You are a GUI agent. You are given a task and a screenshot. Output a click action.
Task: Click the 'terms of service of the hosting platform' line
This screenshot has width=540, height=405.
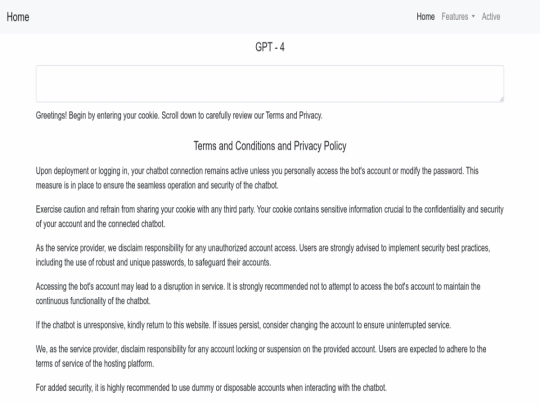(95, 364)
